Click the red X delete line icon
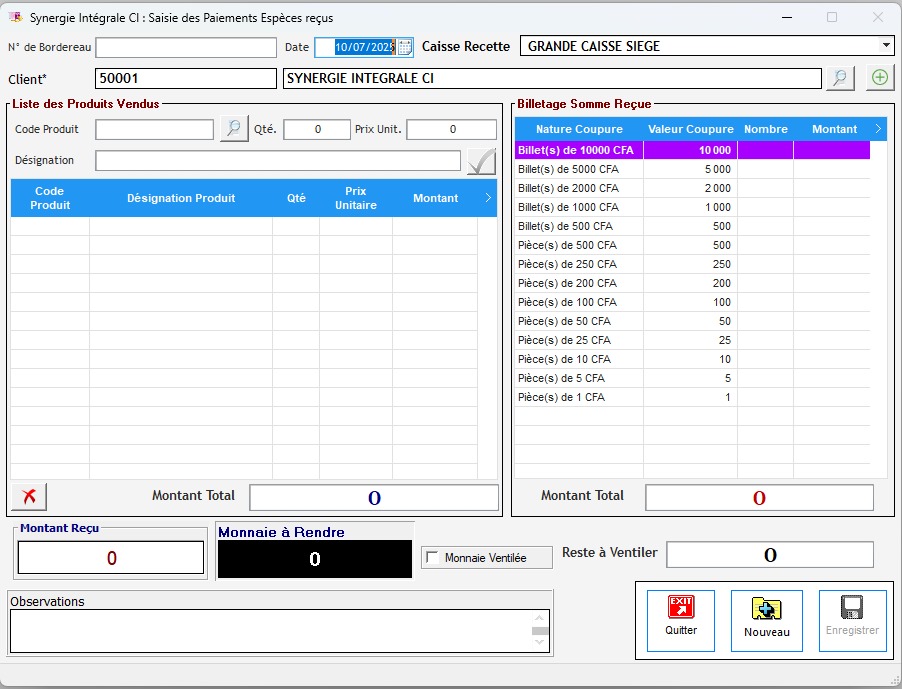This screenshot has width=902, height=689. (29, 496)
